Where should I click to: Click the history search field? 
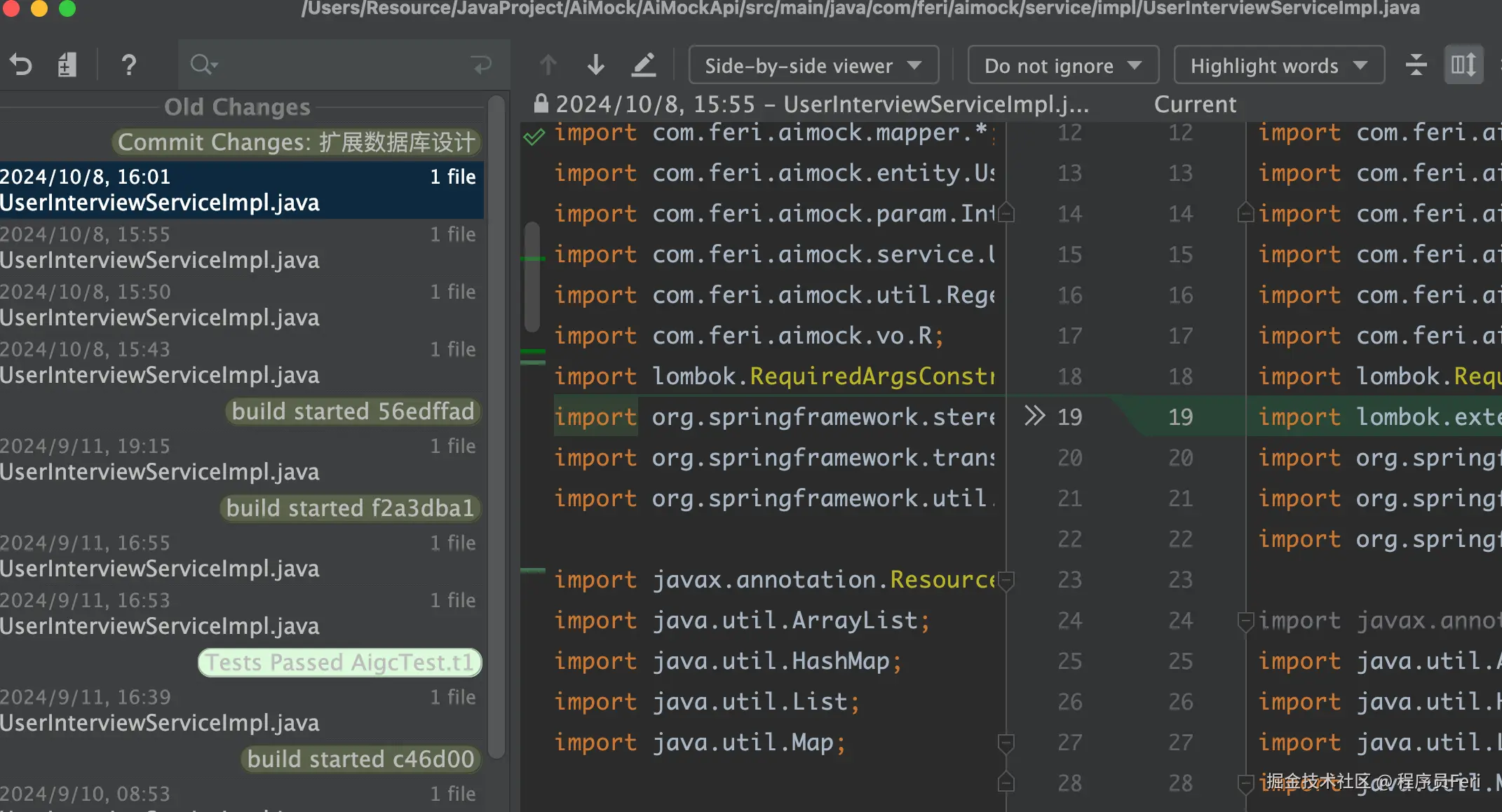(337, 65)
